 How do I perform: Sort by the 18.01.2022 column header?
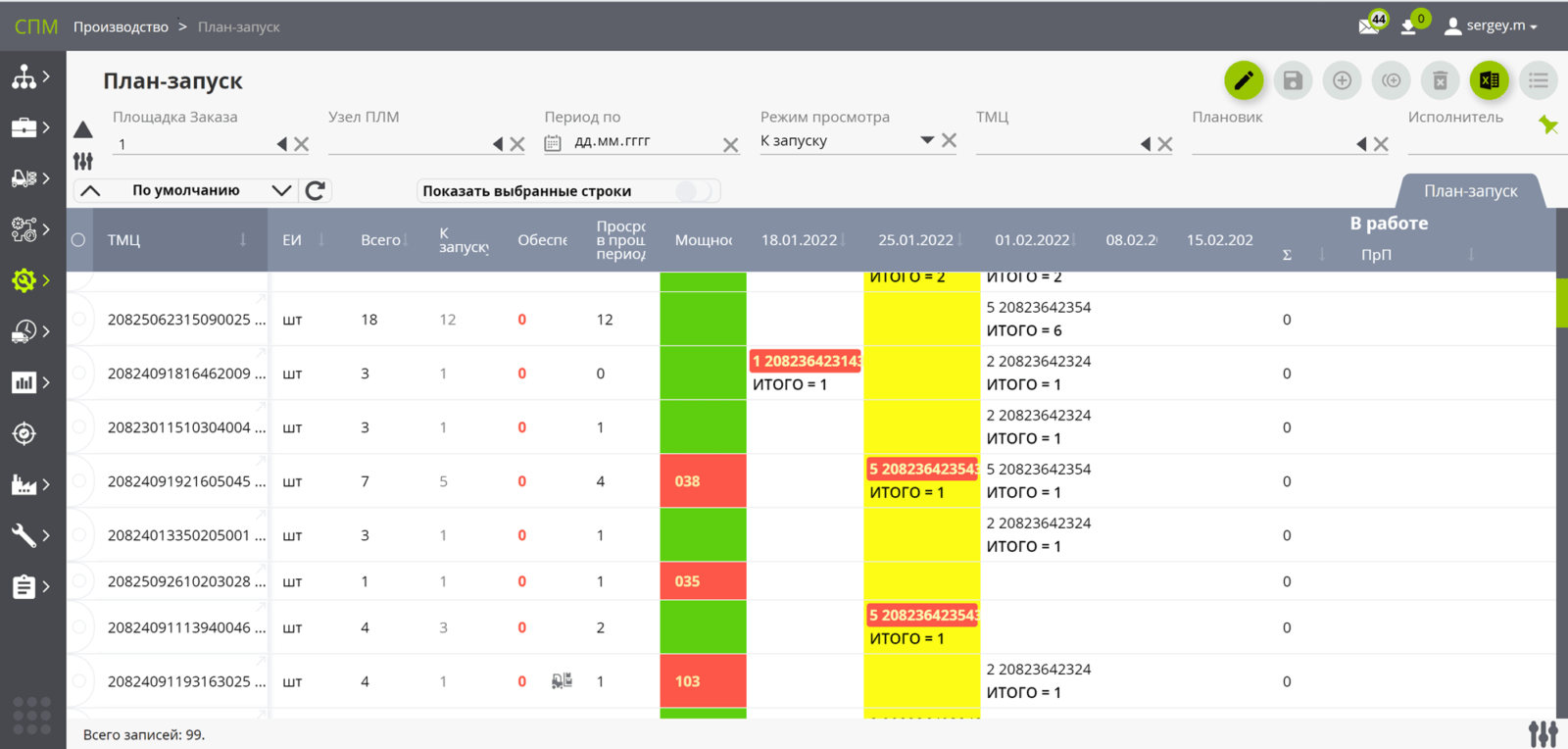click(x=799, y=240)
